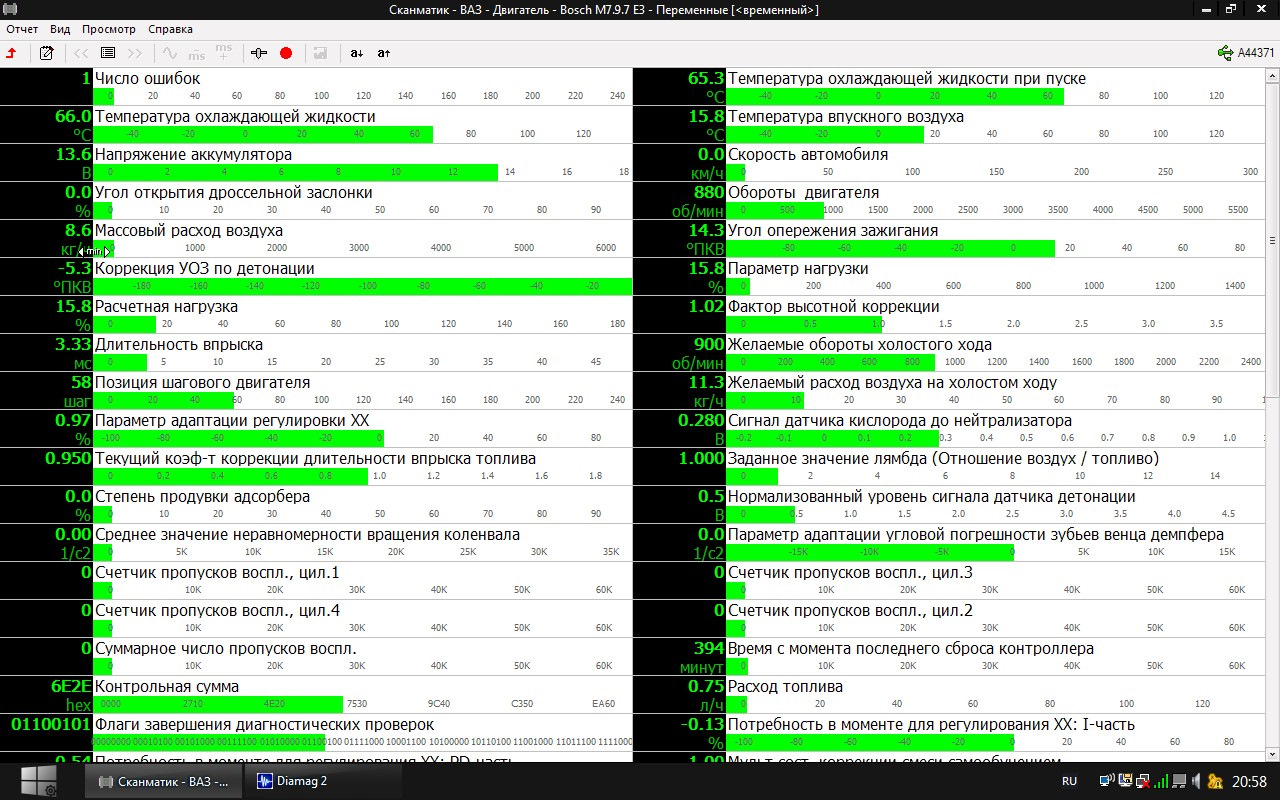Image resolution: width=1280 pixels, height=800 pixels.
Task: Select Позиция шагового двигателя parameter
Action: 316,391
